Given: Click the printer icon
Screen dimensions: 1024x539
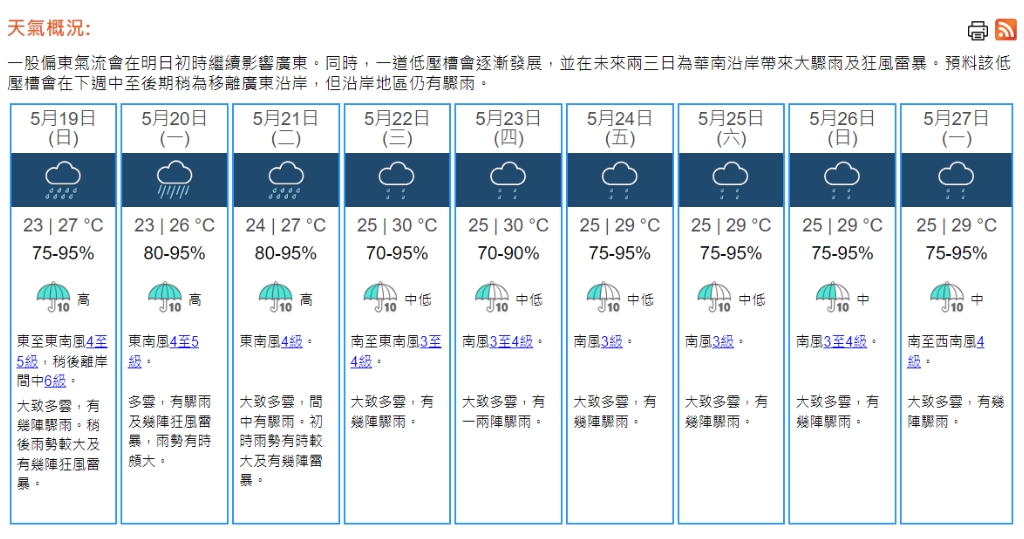Looking at the screenshot, I should [x=978, y=30].
